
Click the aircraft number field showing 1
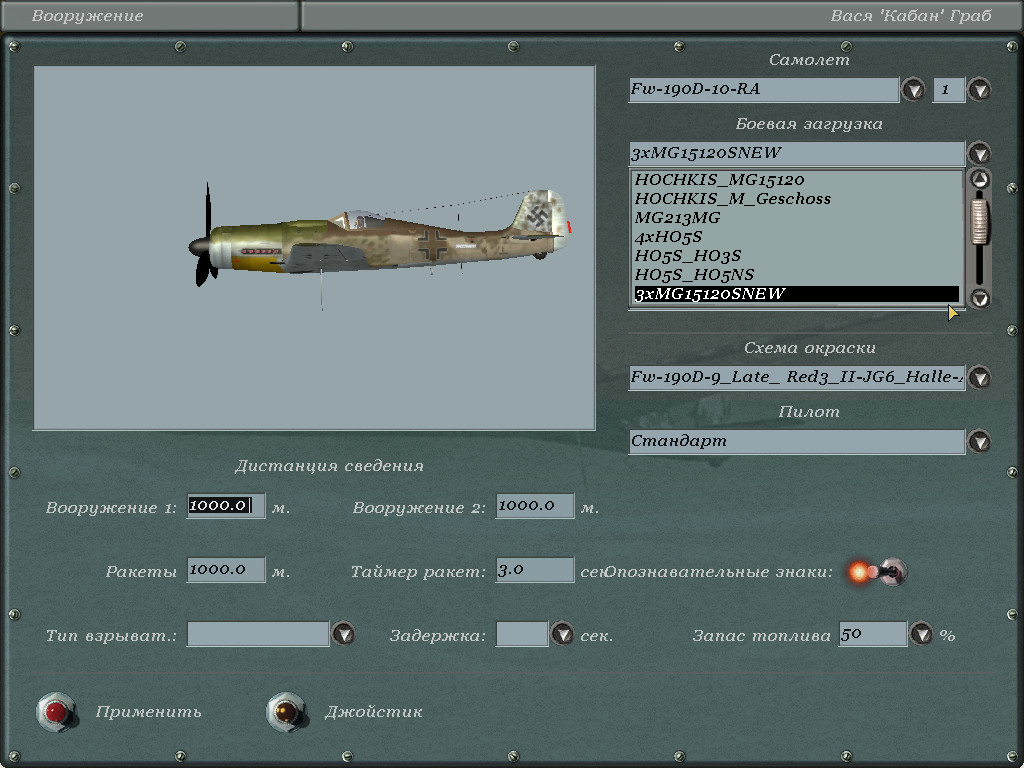[949, 89]
